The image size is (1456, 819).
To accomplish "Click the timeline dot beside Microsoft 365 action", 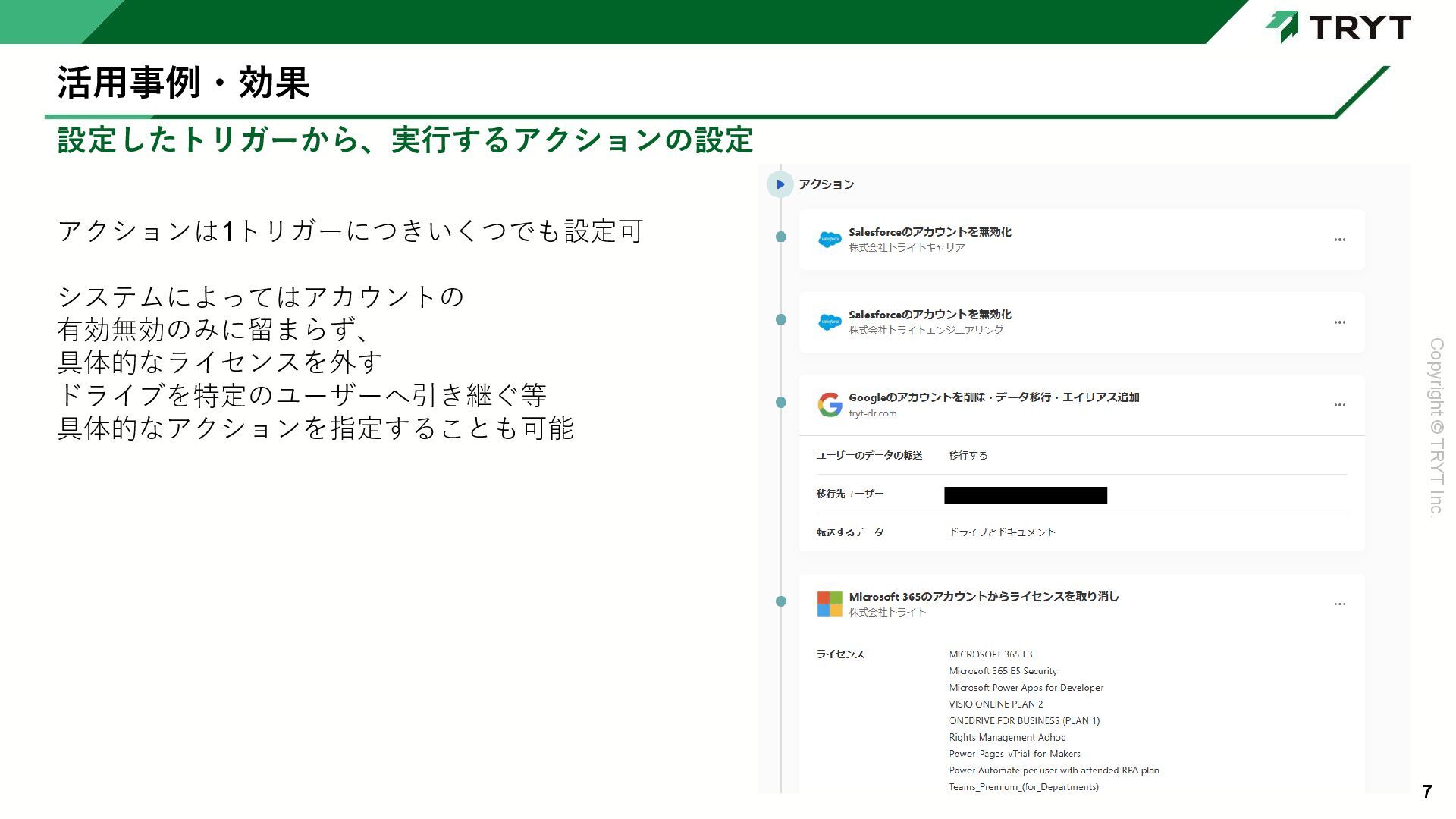I will tap(781, 601).
